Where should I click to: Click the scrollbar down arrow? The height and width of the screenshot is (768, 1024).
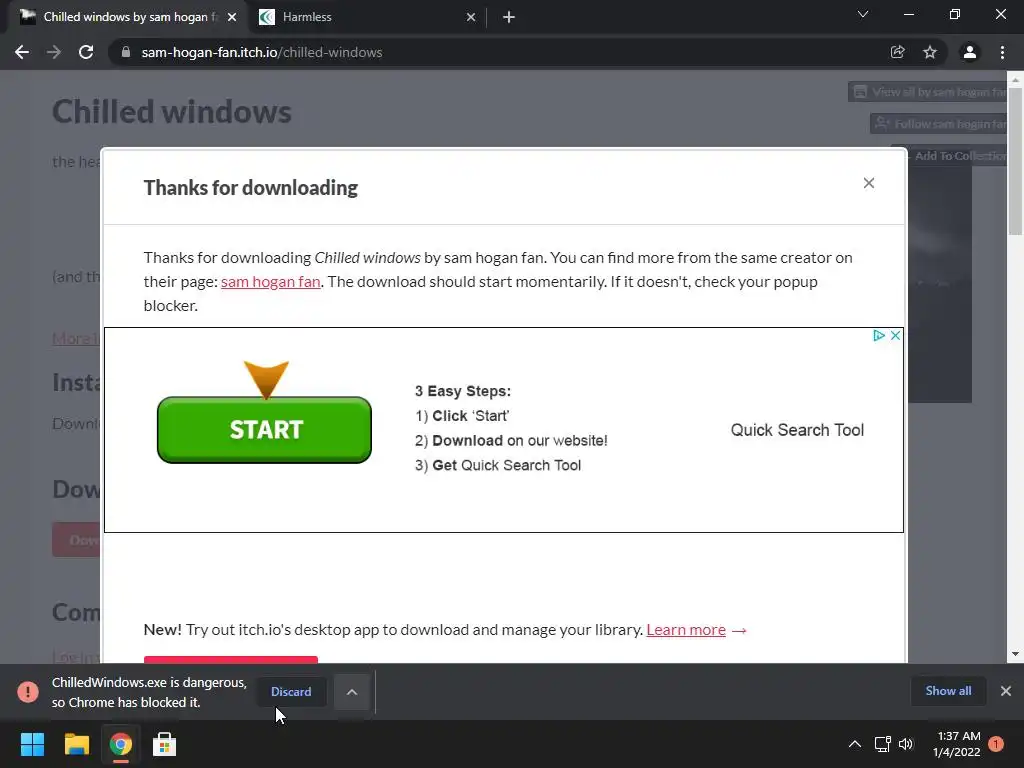1015,654
